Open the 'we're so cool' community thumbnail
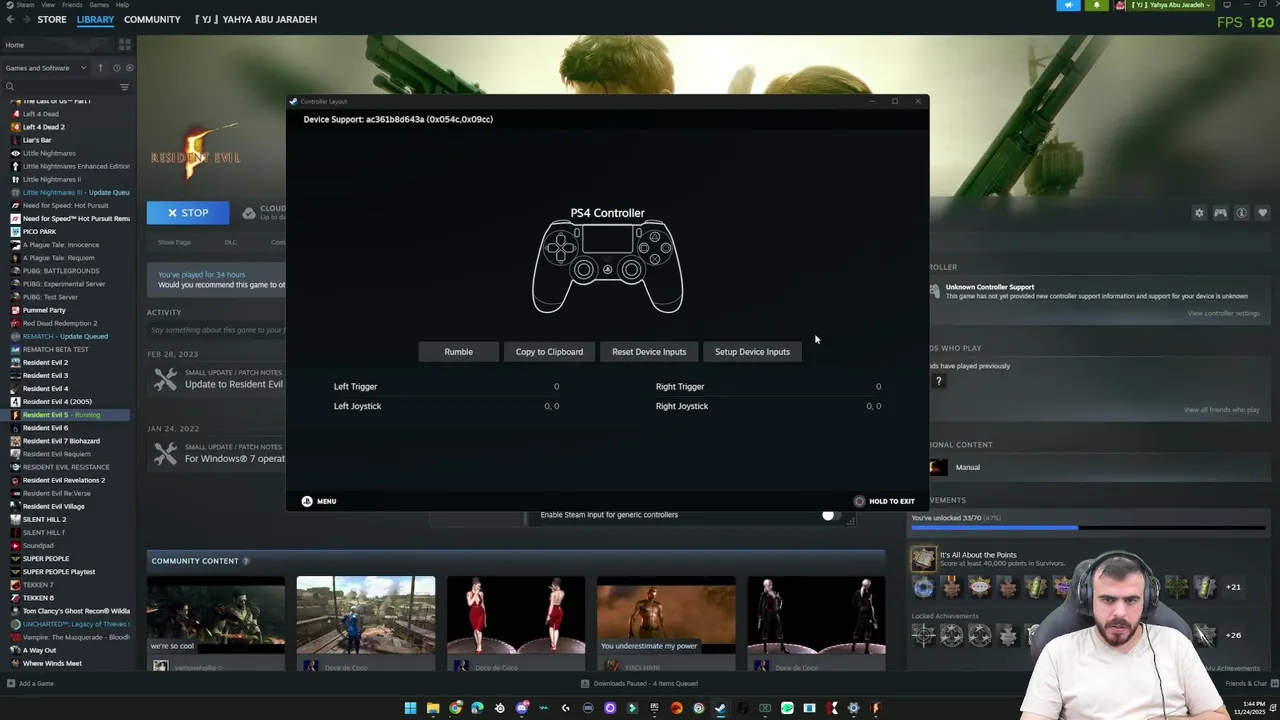1280x720 pixels. [x=215, y=615]
